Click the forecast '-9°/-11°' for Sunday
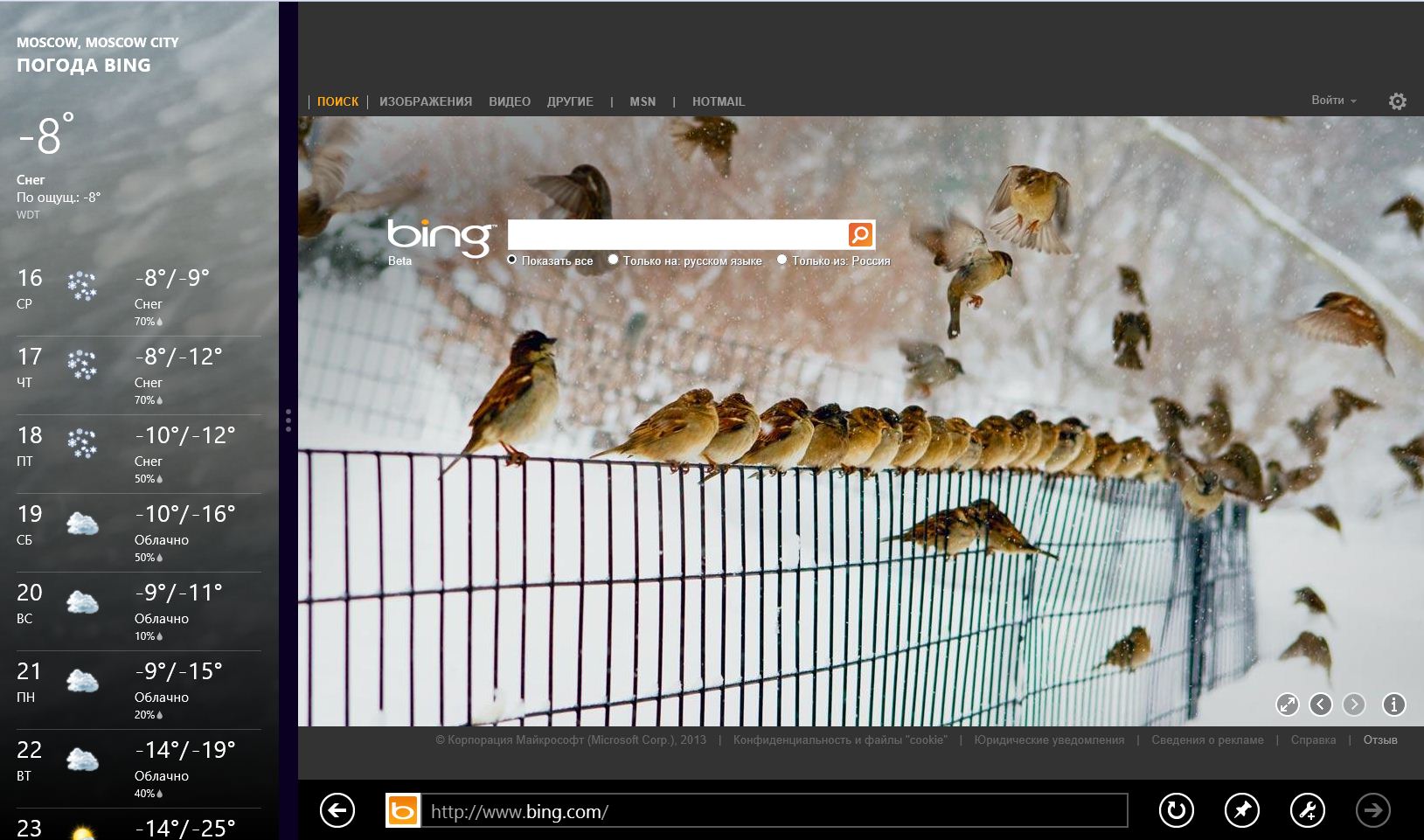Viewport: 1424px width, 840px height. [x=179, y=593]
